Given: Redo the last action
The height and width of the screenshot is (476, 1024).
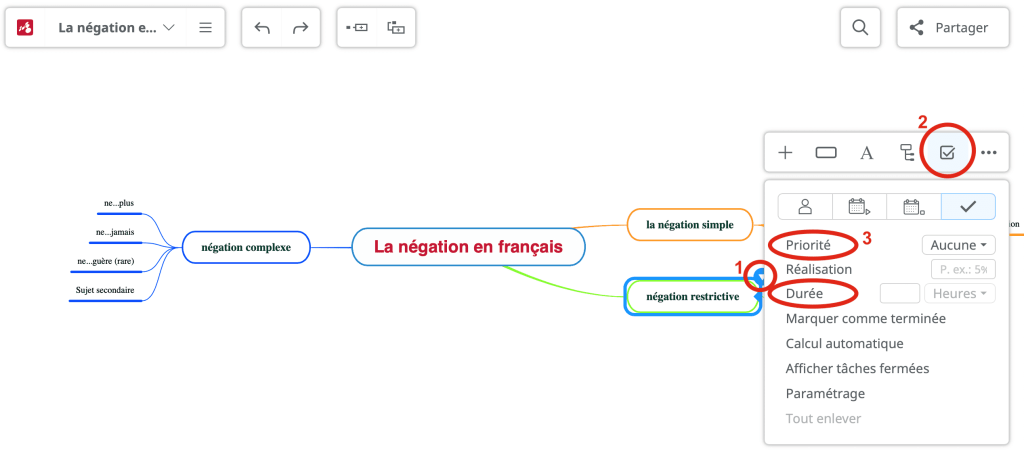Looking at the screenshot, I should 300,27.
